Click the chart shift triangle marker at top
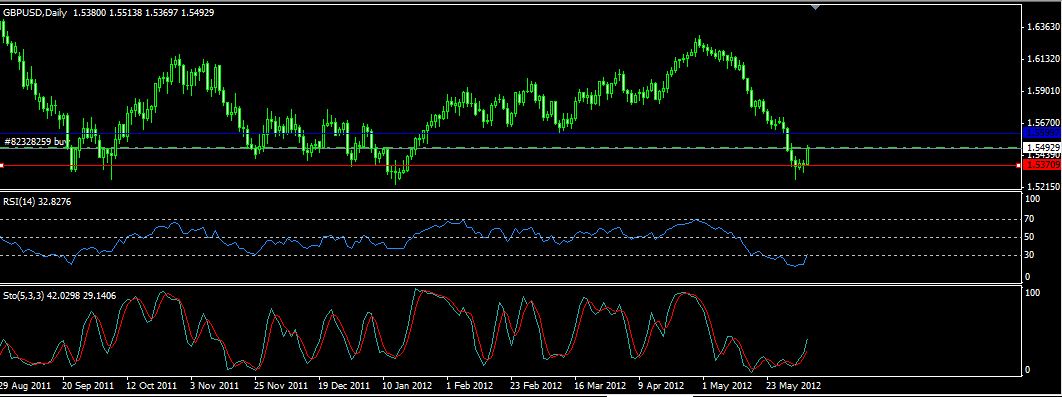 tap(815, 7)
